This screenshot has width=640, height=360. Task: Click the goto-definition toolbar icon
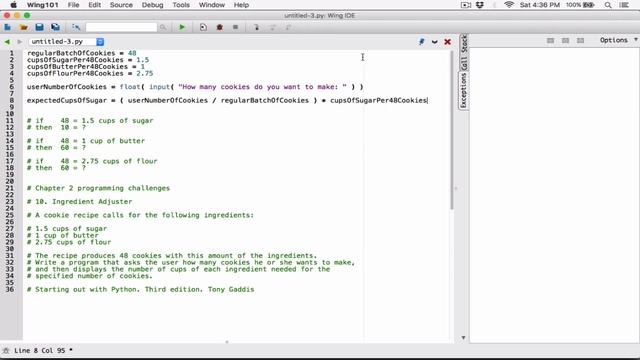click(x=76, y=27)
